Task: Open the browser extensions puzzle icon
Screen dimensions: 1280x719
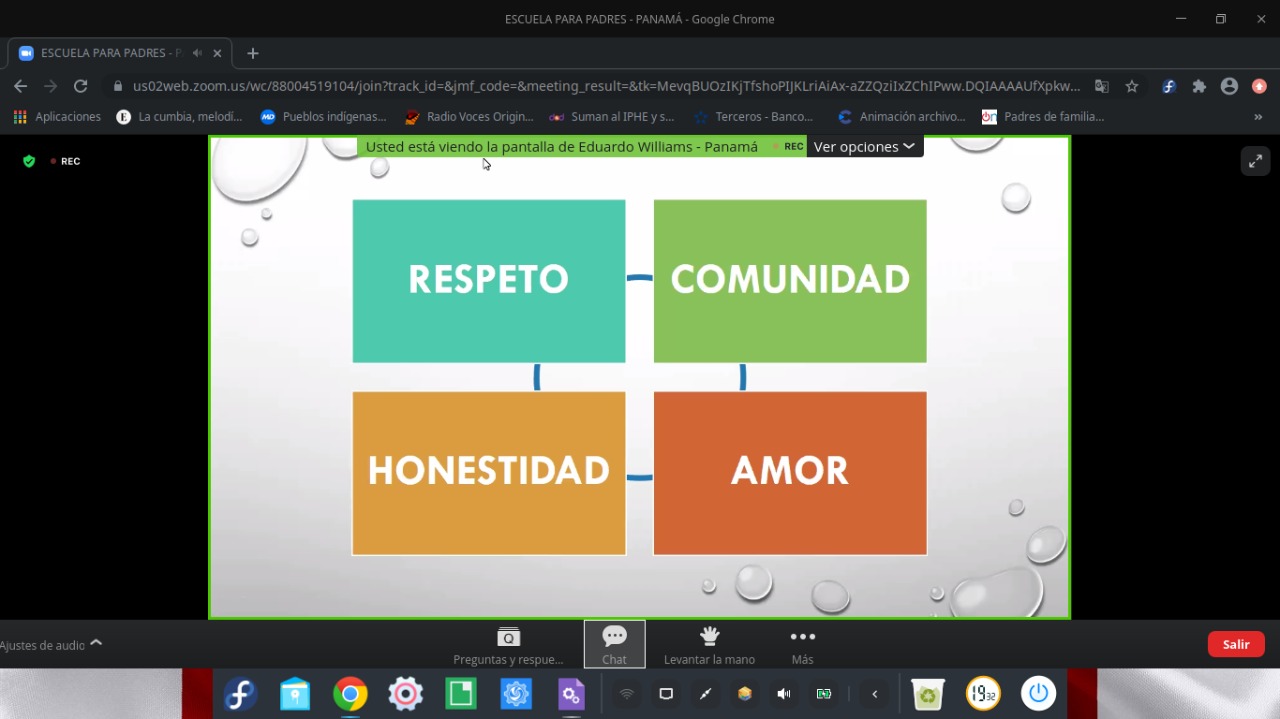Action: [x=1198, y=86]
